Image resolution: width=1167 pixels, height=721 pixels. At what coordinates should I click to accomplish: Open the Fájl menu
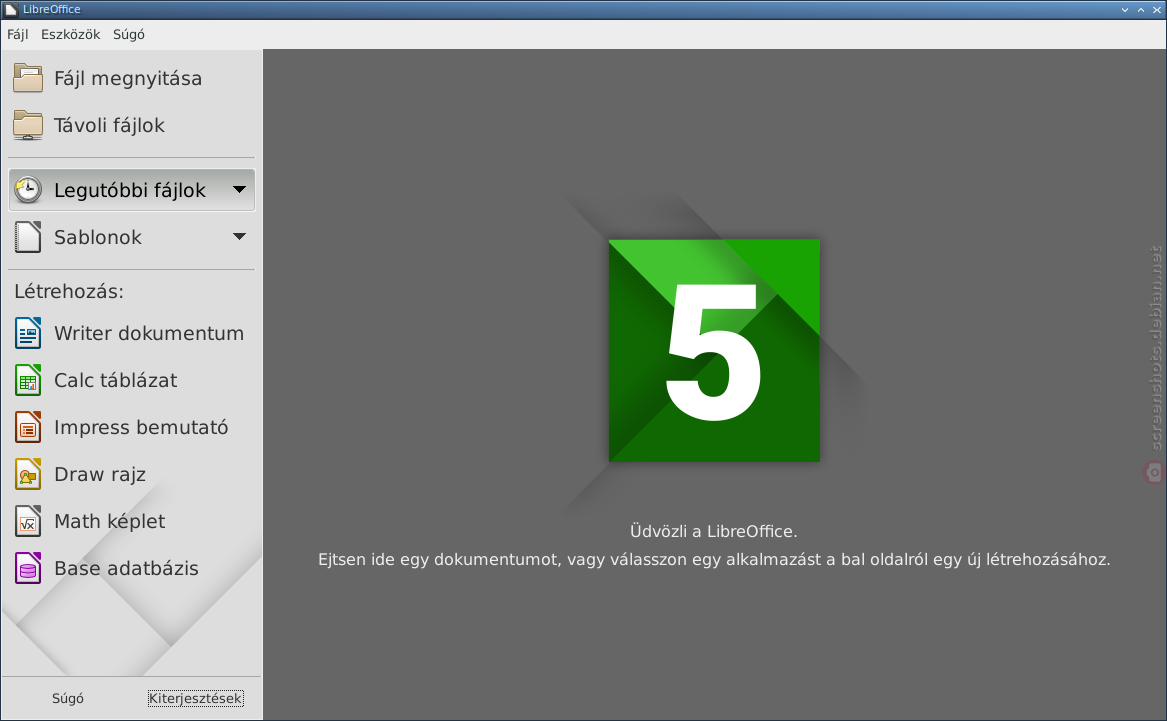click(17, 34)
